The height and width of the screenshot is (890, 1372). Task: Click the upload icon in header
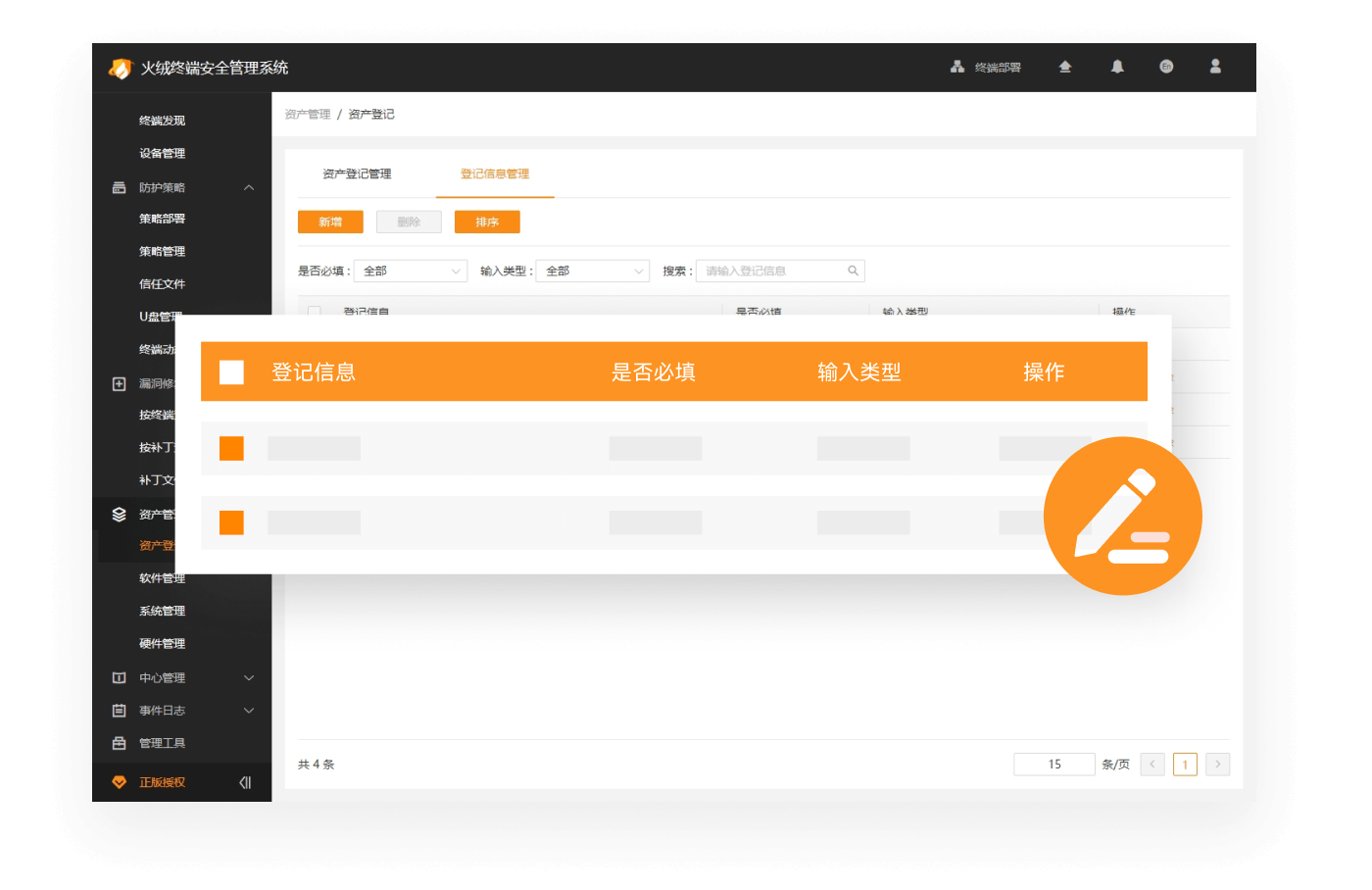click(x=1065, y=67)
